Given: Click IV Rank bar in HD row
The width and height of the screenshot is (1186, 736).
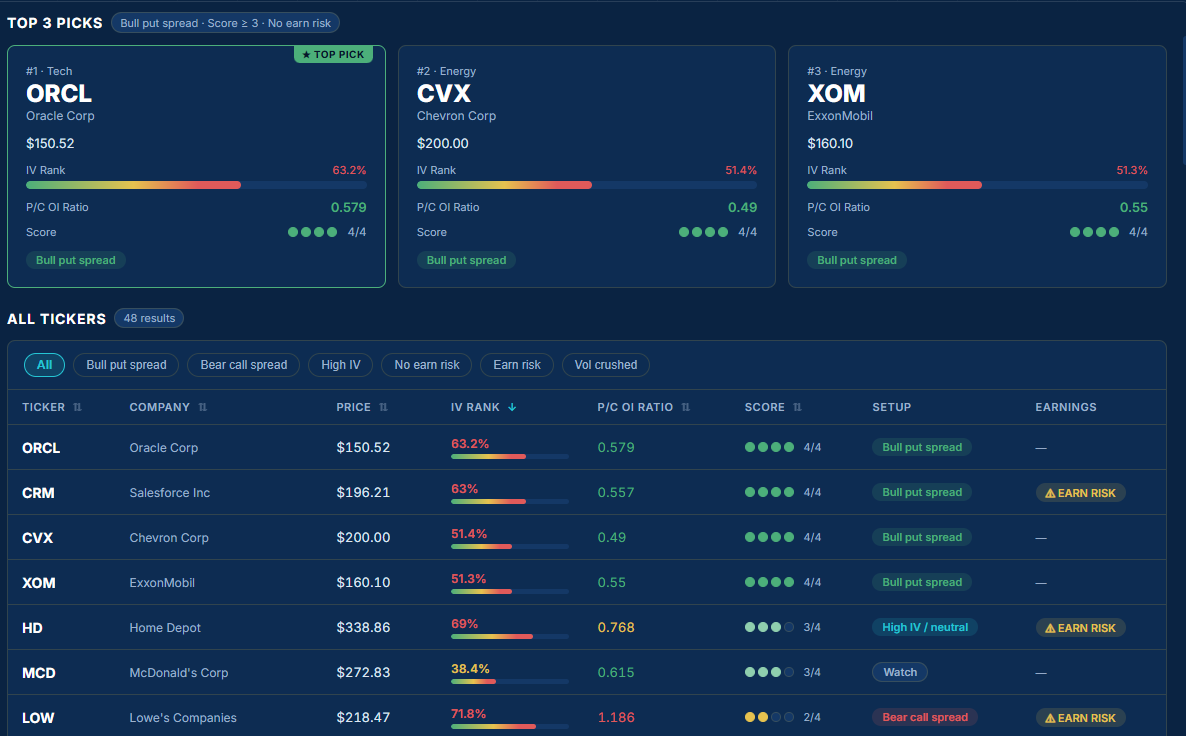Looking at the screenshot, I should 510,637.
